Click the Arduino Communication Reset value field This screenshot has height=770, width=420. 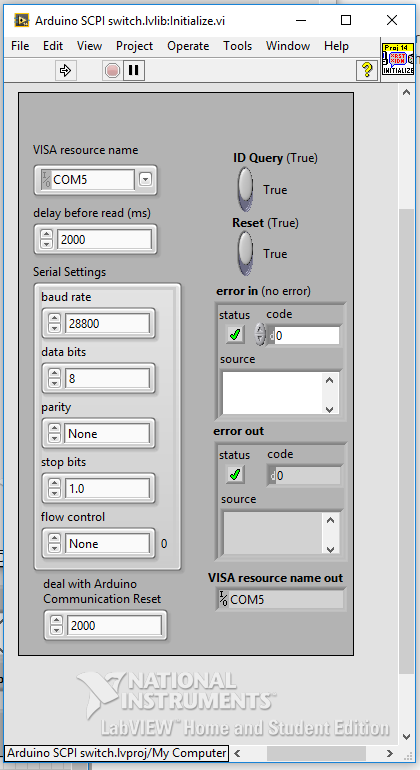click(113, 626)
